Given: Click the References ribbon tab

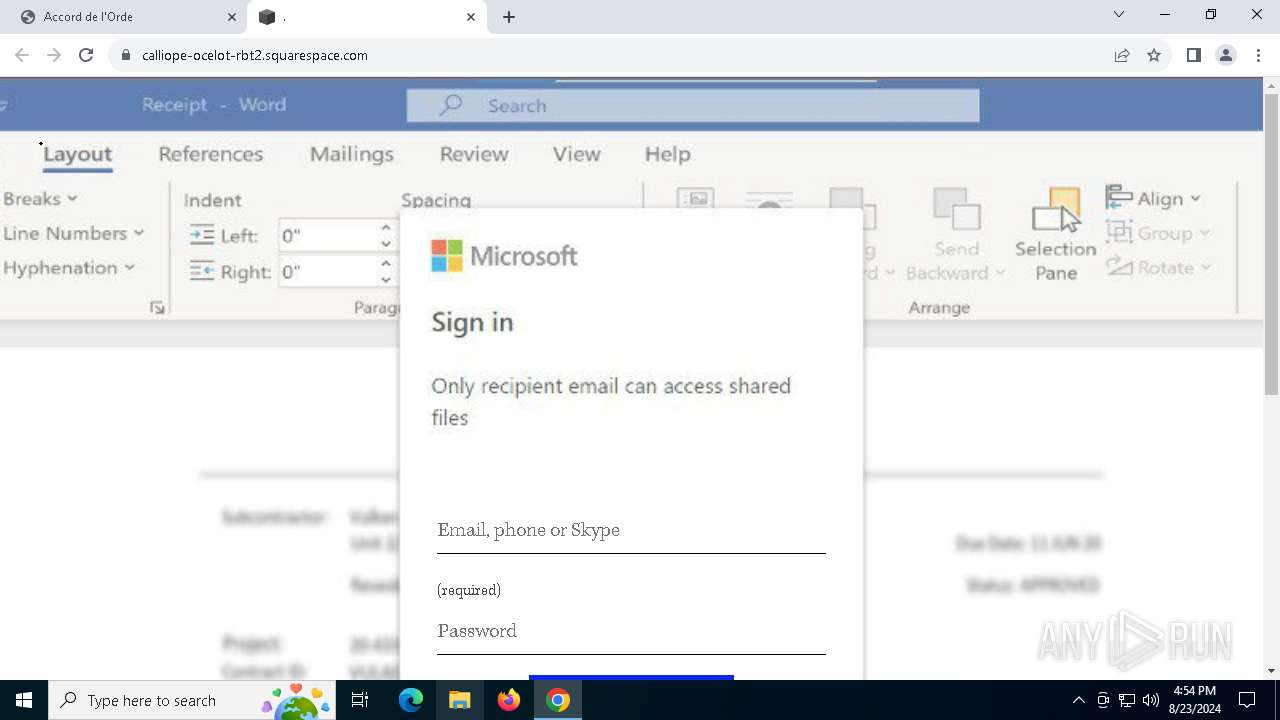Looking at the screenshot, I should pyautogui.click(x=211, y=154).
